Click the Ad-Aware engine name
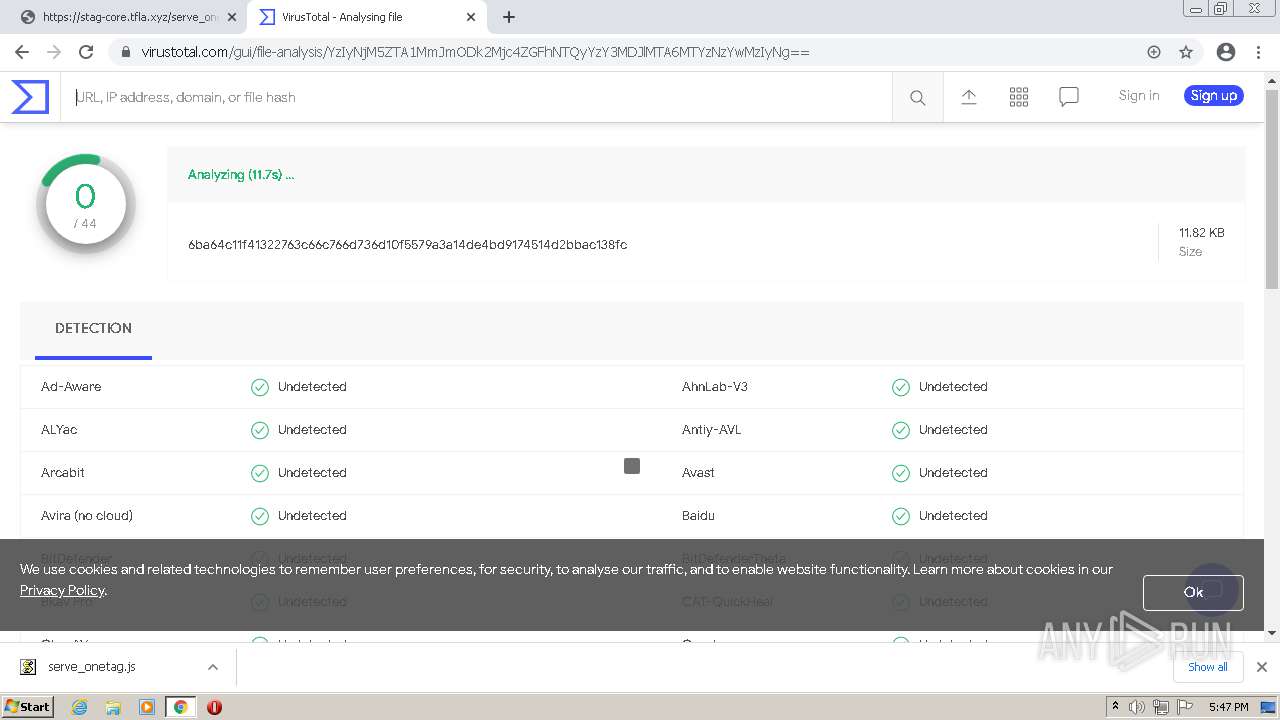1280x720 pixels. (71, 387)
